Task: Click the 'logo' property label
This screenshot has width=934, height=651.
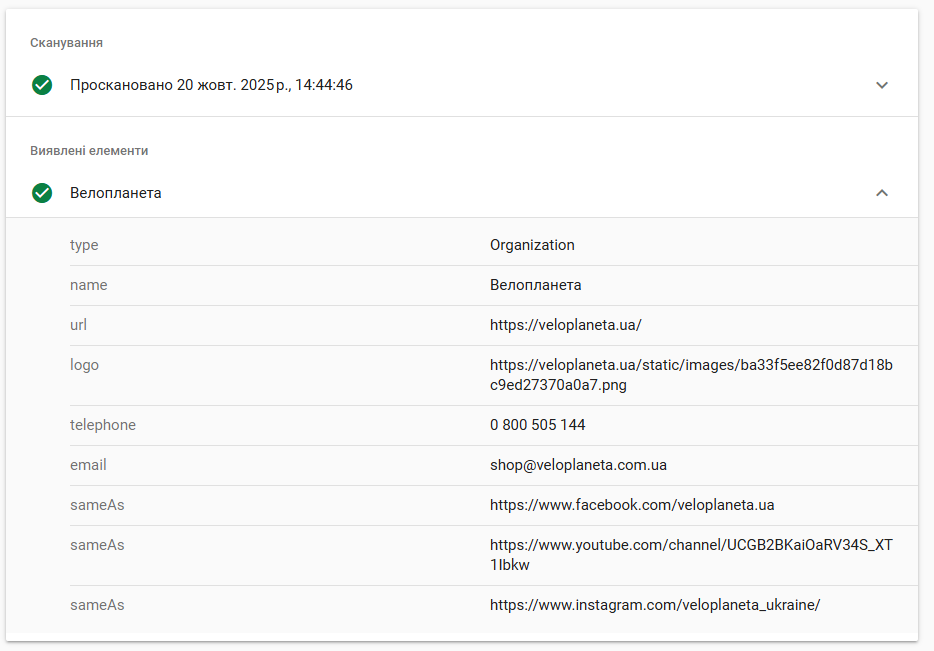Action: click(x=84, y=365)
